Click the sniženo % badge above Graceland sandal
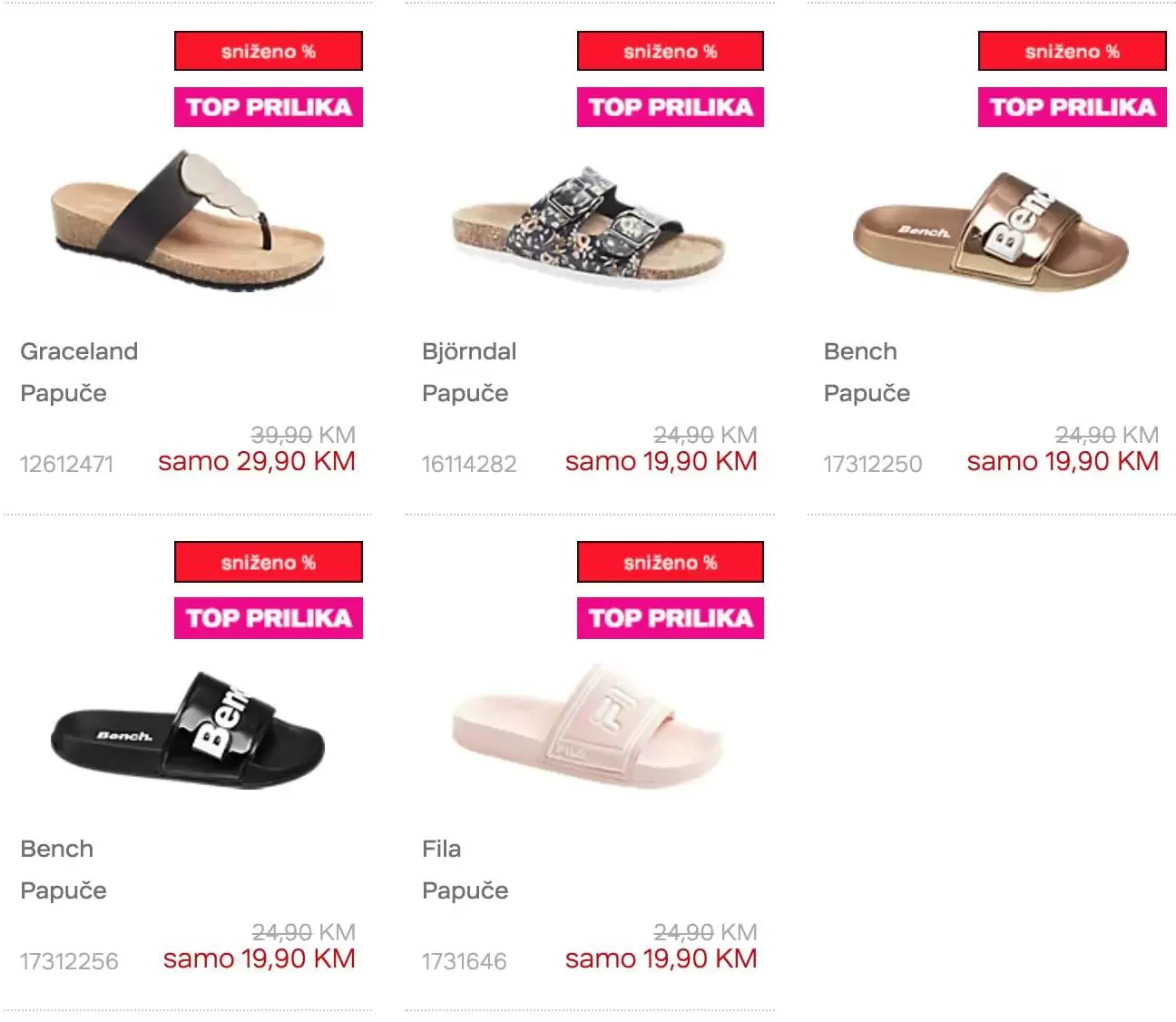The width and height of the screenshot is (1176, 1022). coord(269,52)
